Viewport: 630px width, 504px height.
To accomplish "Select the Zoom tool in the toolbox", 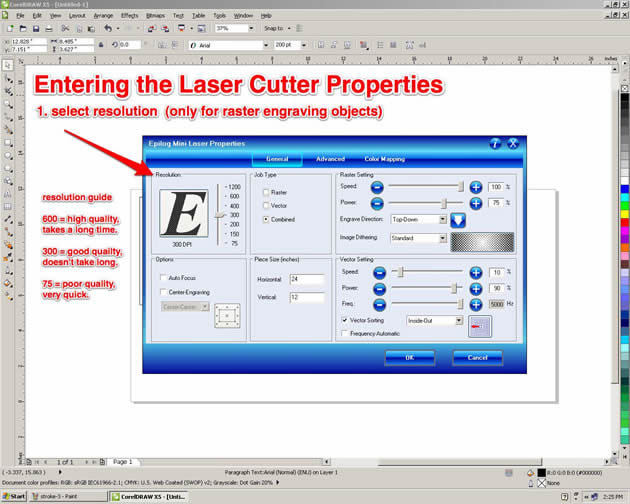I will point(8,104).
